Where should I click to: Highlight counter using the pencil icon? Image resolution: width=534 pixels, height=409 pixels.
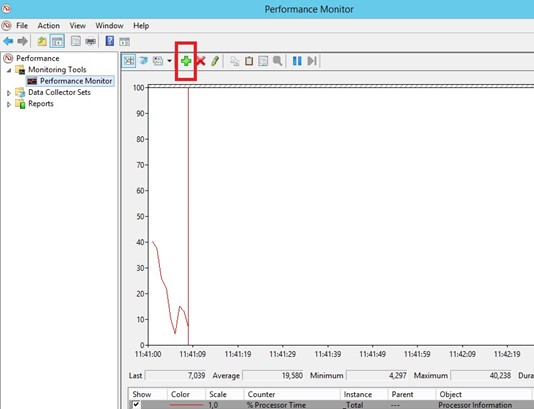215,61
